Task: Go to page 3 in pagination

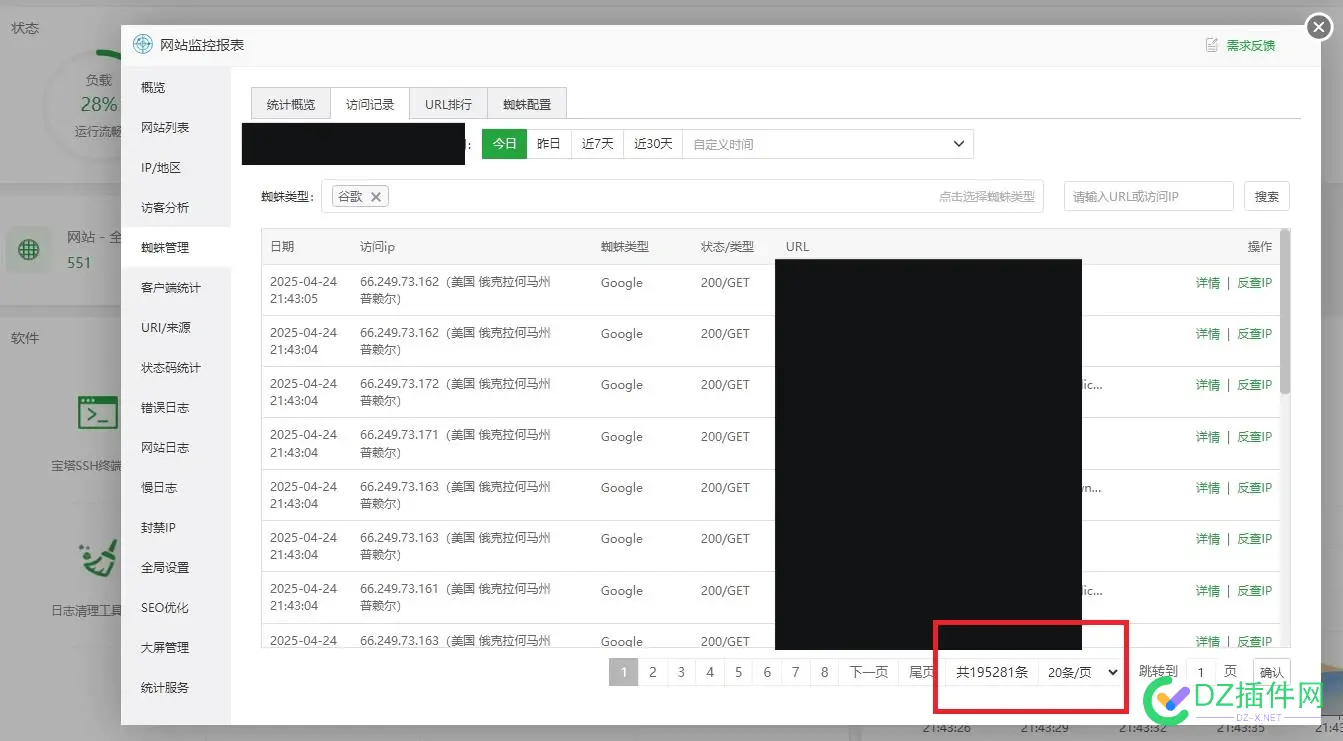Action: (681, 672)
